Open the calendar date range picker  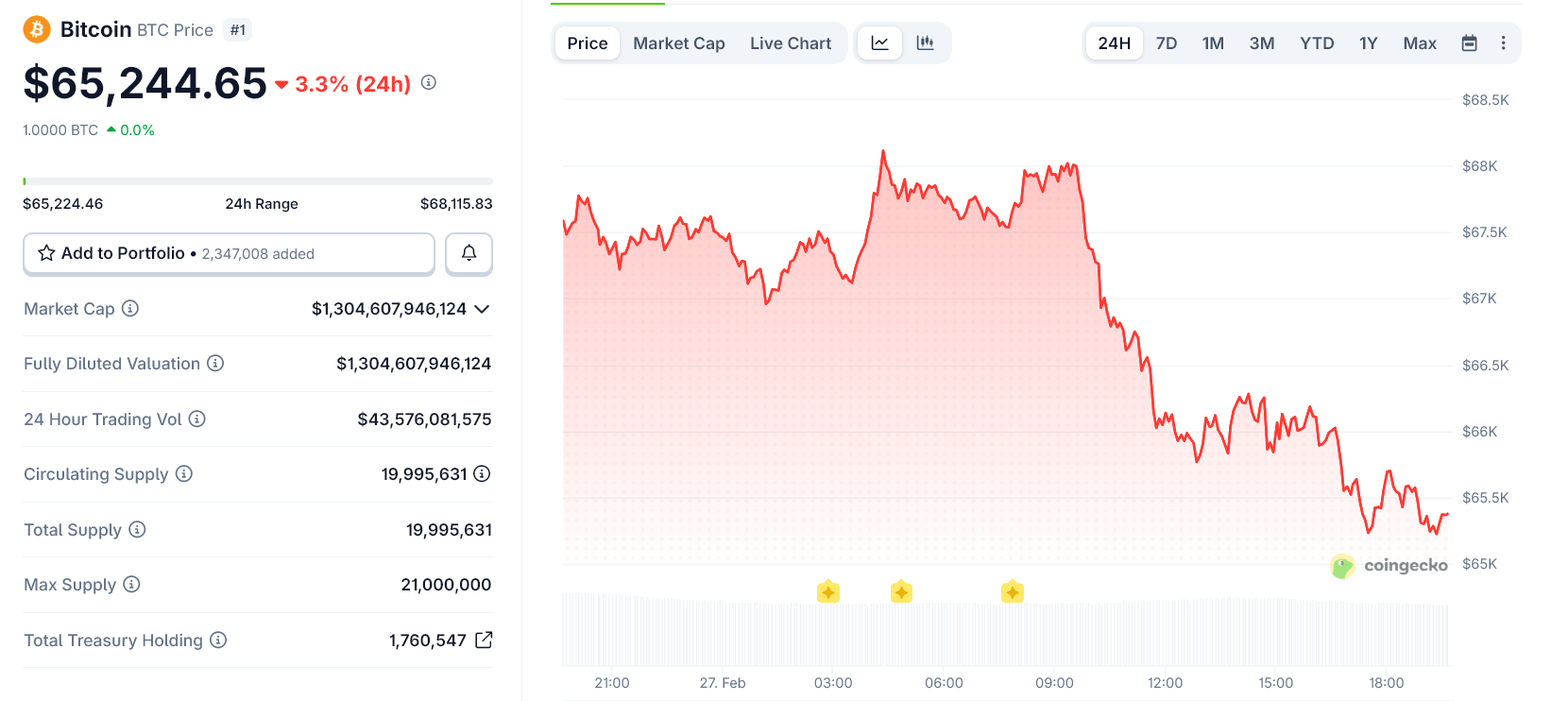coord(1469,43)
